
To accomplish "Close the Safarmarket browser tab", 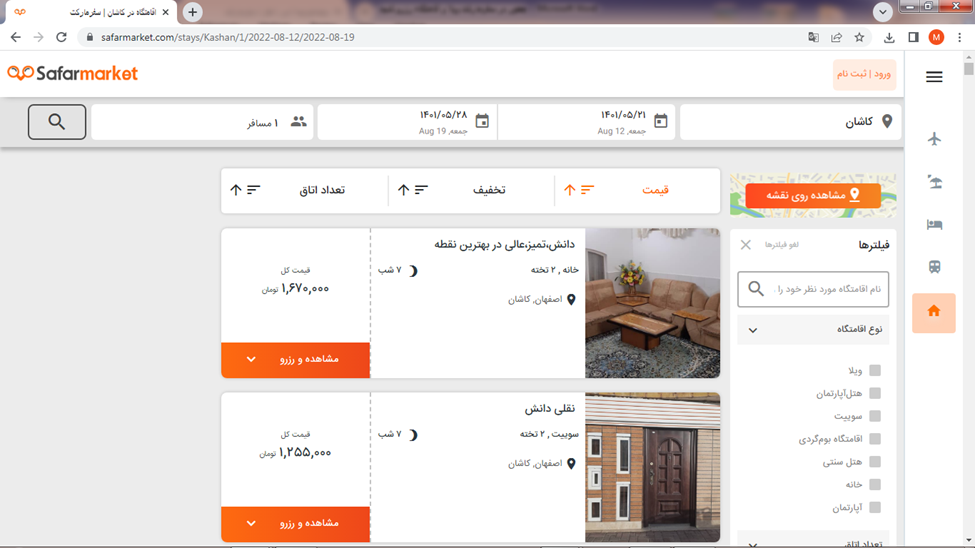I will tap(165, 12).
